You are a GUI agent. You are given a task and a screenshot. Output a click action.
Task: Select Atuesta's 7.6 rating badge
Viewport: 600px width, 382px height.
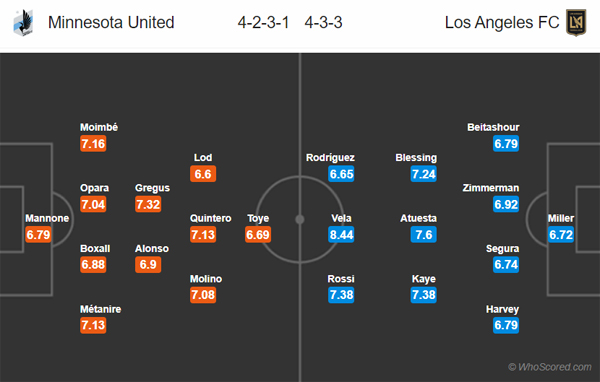coord(424,234)
